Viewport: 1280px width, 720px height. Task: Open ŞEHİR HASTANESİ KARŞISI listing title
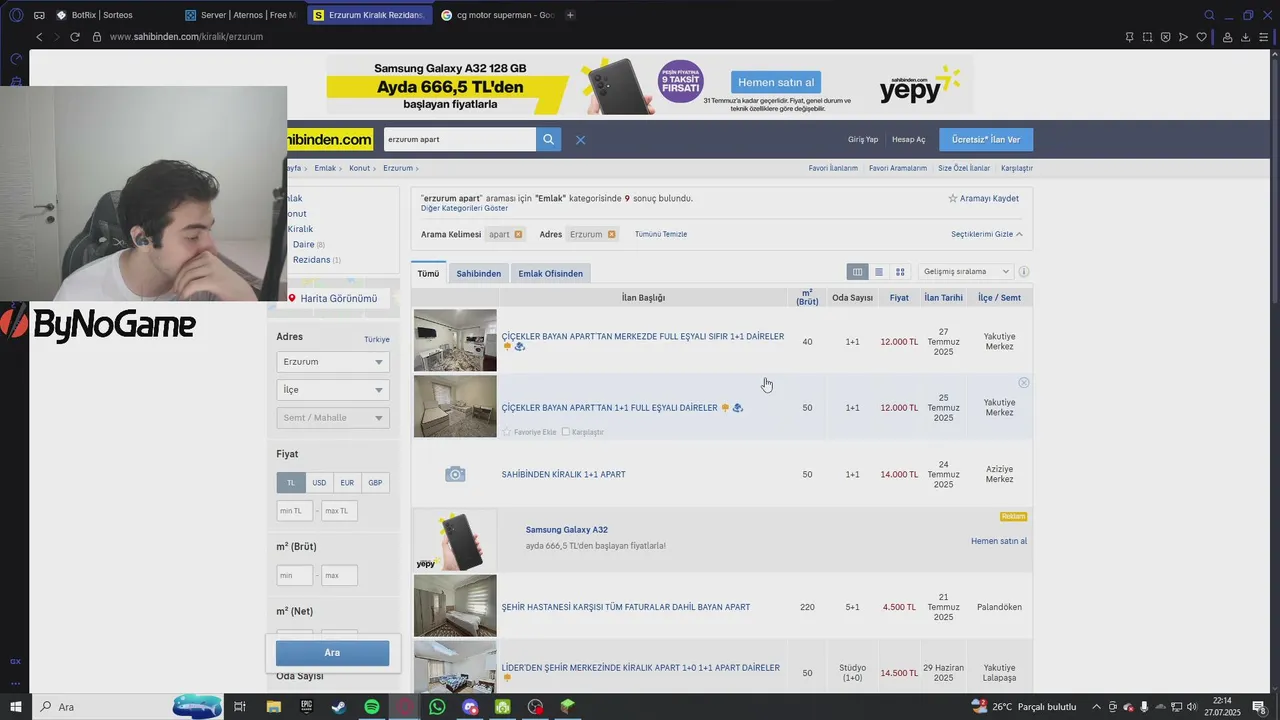point(625,607)
